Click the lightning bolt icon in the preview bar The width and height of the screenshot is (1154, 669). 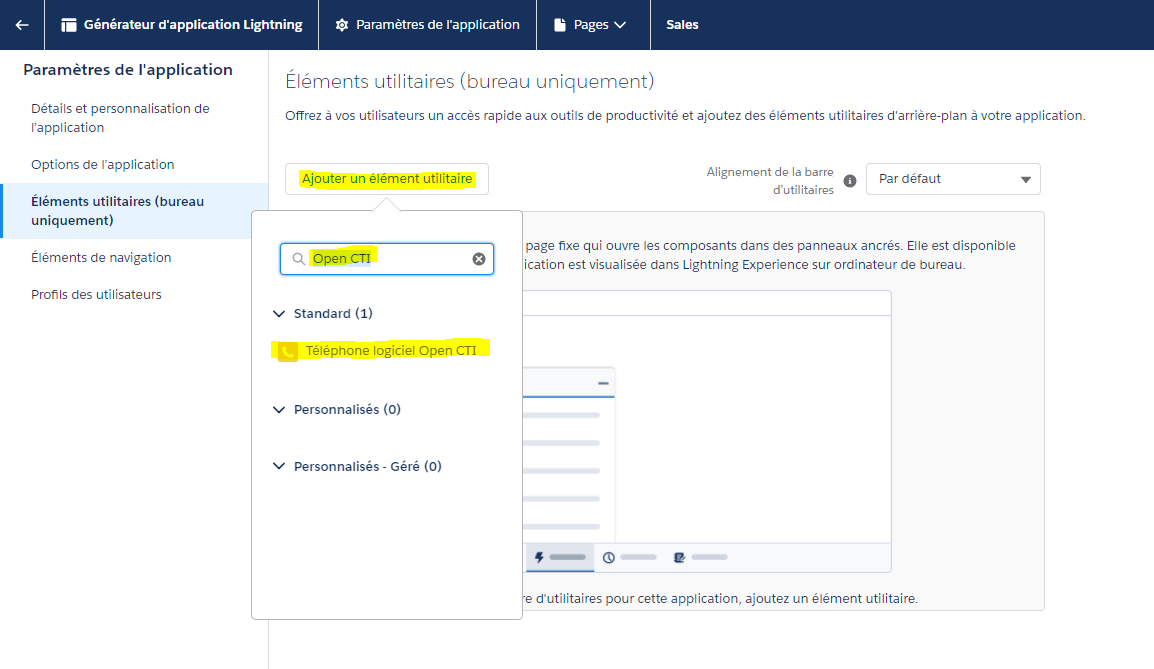tap(539, 557)
